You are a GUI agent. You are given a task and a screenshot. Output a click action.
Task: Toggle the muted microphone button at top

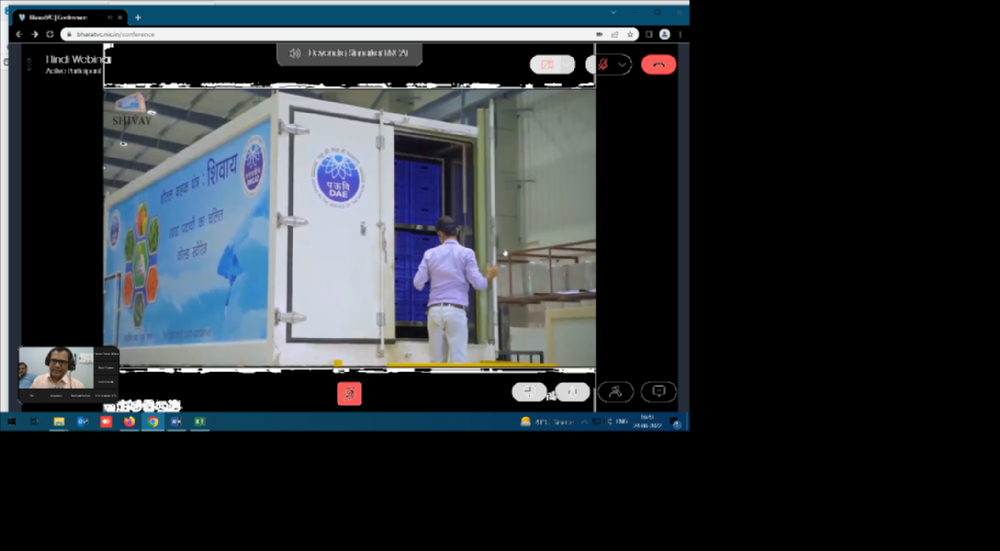[x=602, y=64]
